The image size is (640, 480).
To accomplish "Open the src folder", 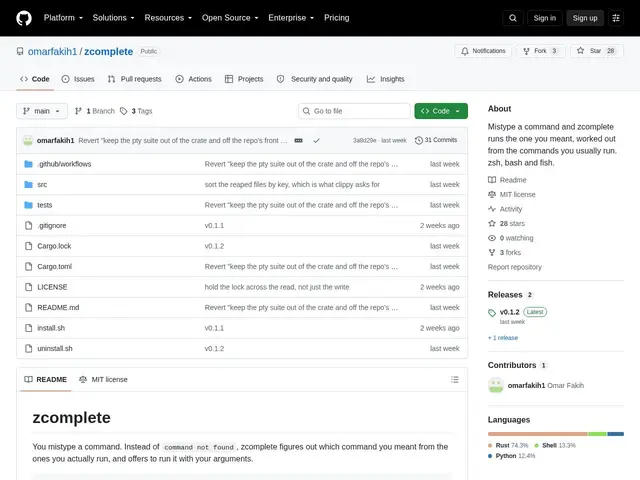I will [x=42, y=184].
